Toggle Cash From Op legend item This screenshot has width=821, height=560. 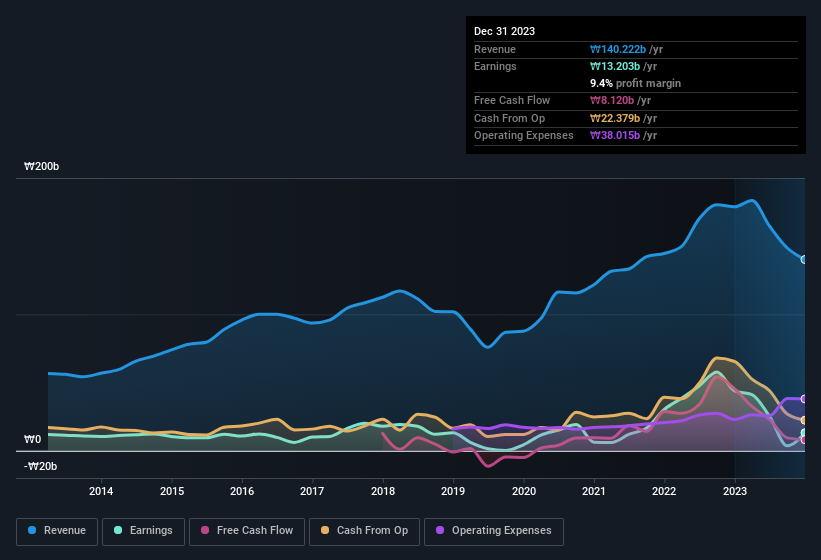[363, 531]
